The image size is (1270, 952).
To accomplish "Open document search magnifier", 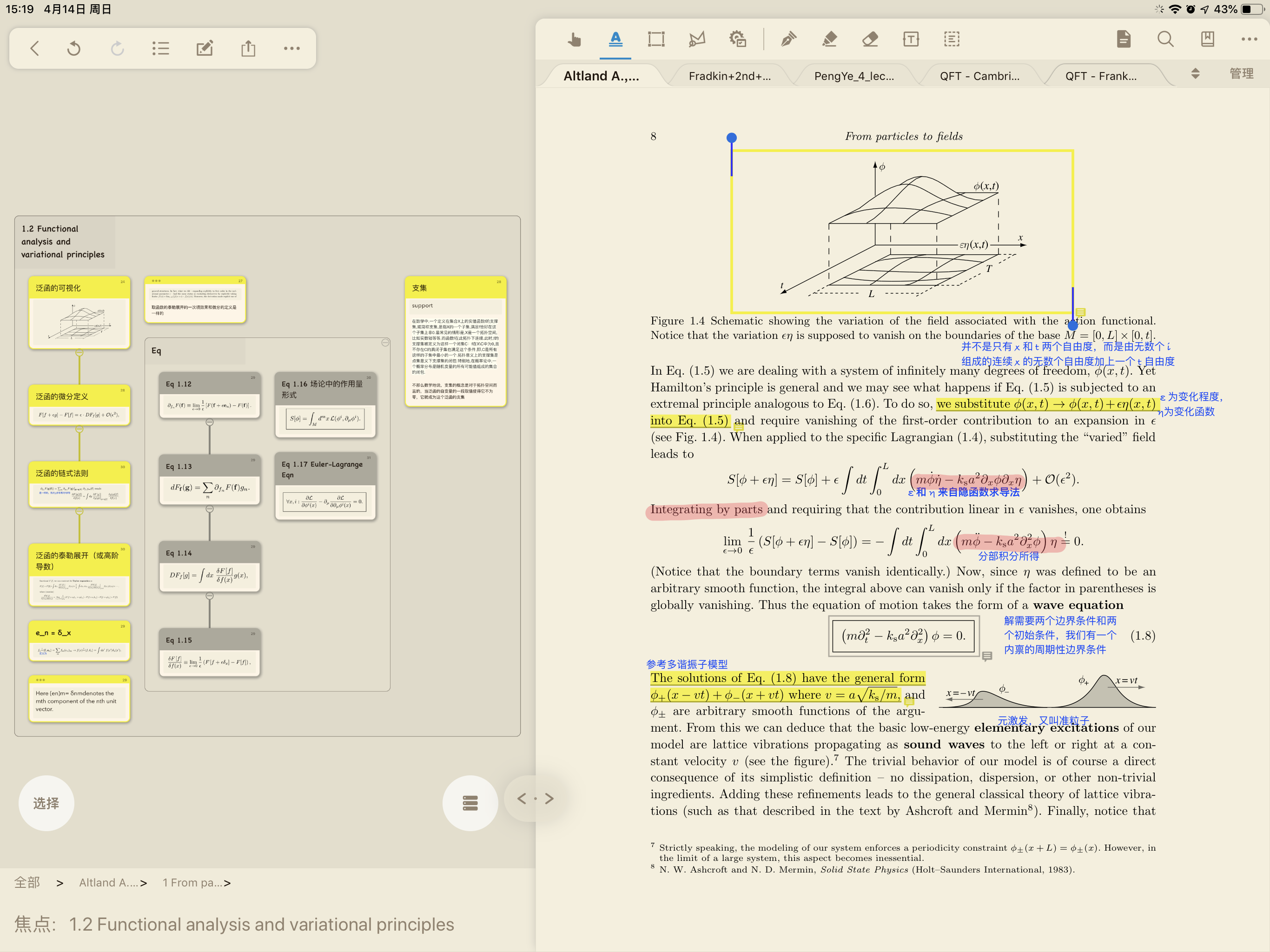I will (x=1165, y=40).
